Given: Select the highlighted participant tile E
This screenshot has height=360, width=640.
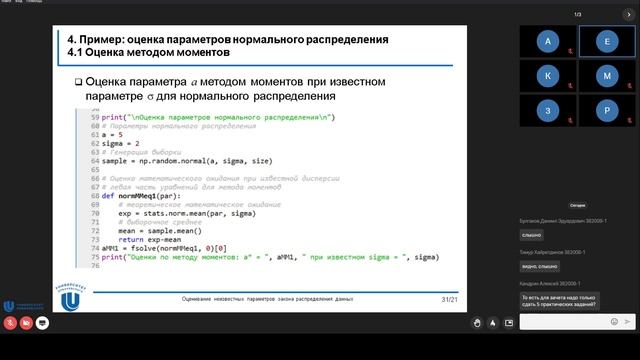Looking at the screenshot, I should tap(607, 41).
